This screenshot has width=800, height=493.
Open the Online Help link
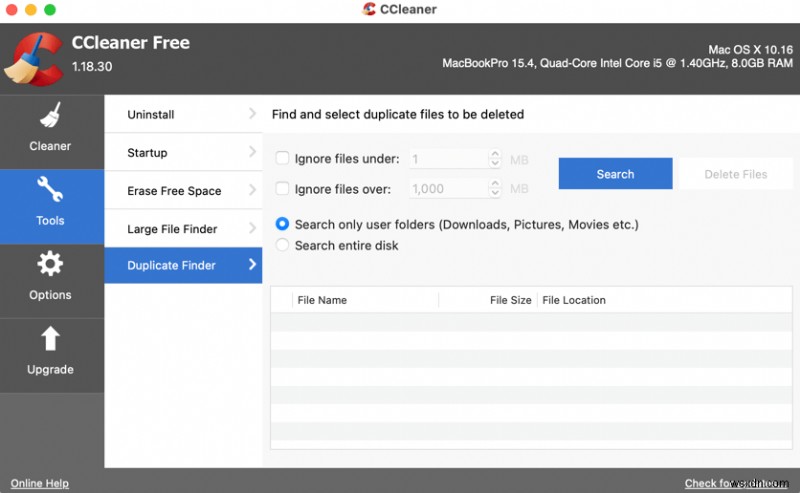coord(40,483)
